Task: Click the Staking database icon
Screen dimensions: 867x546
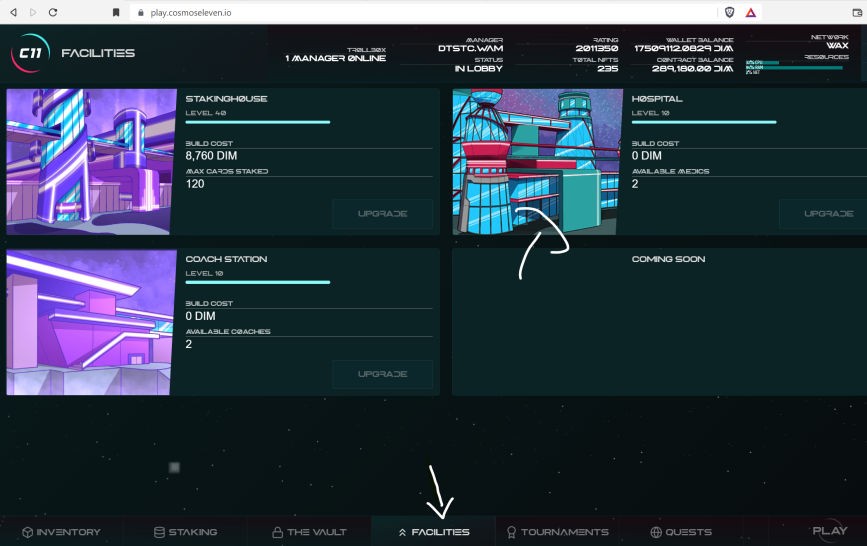Action: 159,532
